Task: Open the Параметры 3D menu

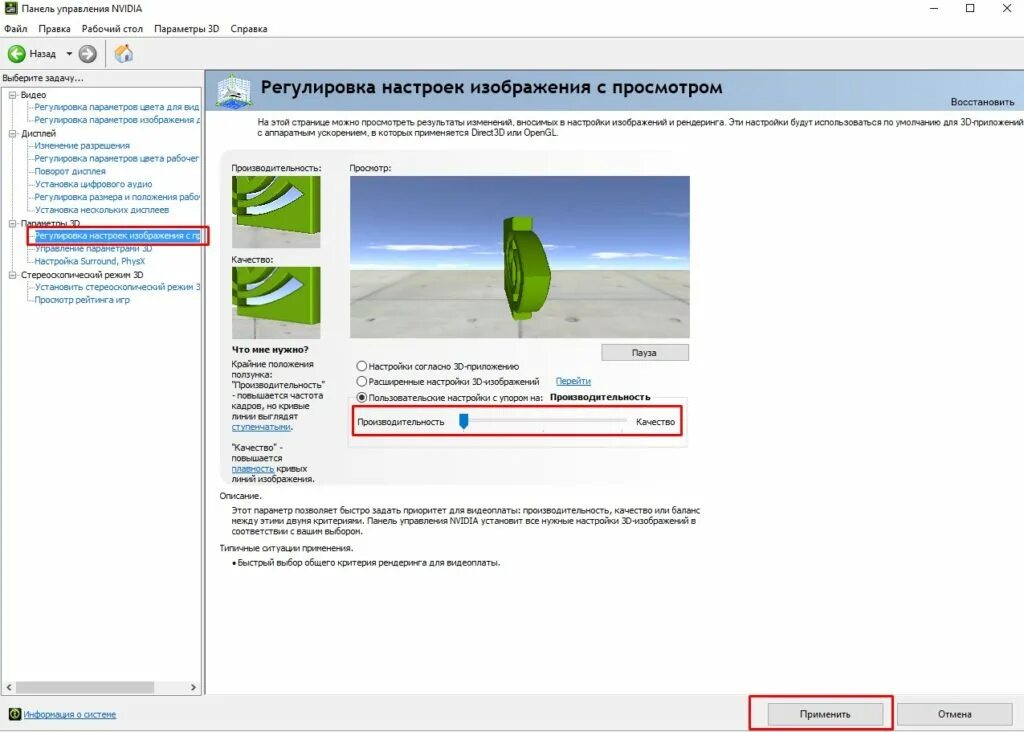Action: tap(187, 29)
